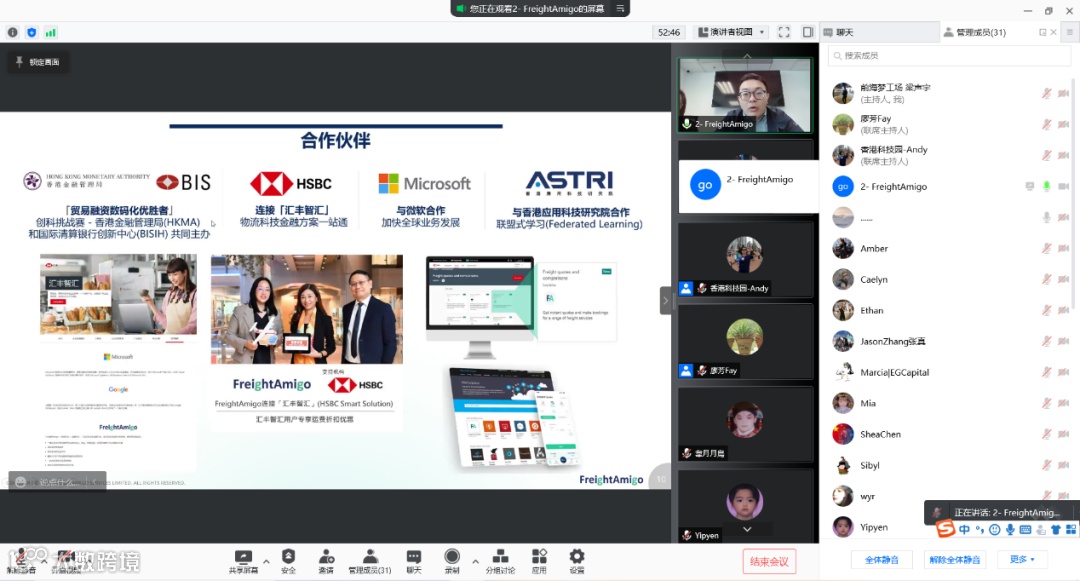This screenshot has height=581, width=1080.
Task: Collapse the video gallery strip with the side arrow
Action: point(665,300)
